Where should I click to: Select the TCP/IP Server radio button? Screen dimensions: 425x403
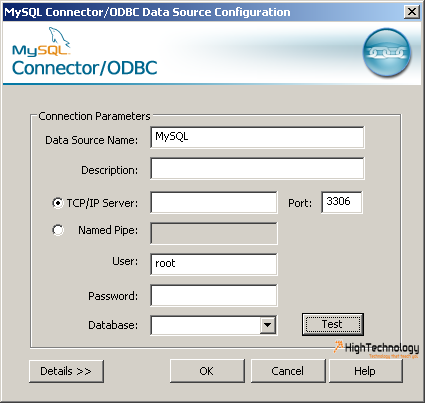pos(58,203)
